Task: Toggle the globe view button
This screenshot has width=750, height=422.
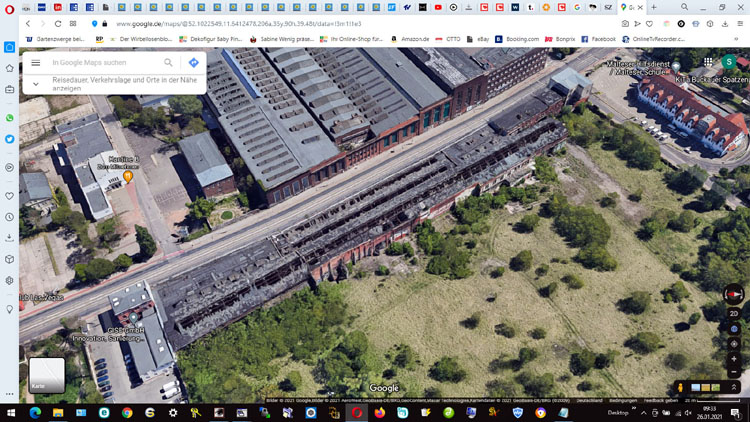Action: coord(734,329)
